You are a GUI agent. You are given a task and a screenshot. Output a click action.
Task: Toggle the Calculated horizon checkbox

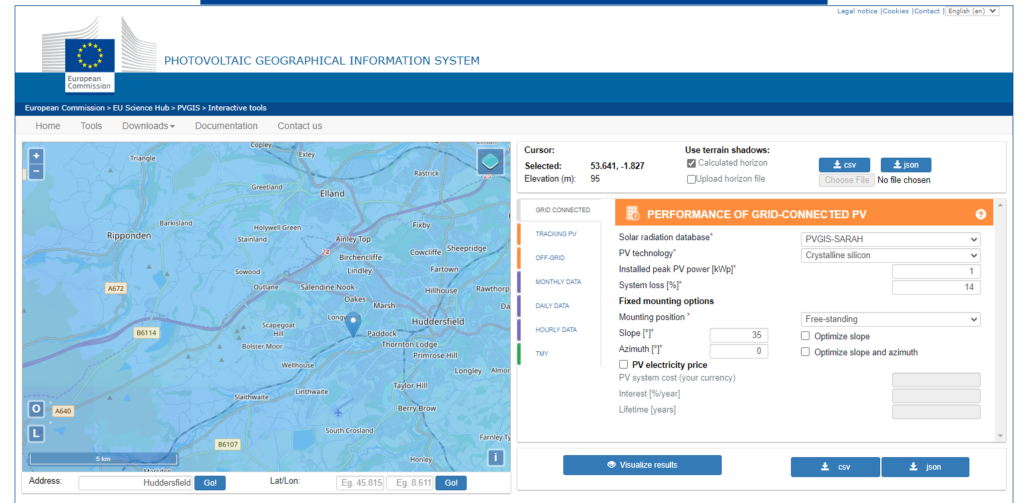coord(691,163)
